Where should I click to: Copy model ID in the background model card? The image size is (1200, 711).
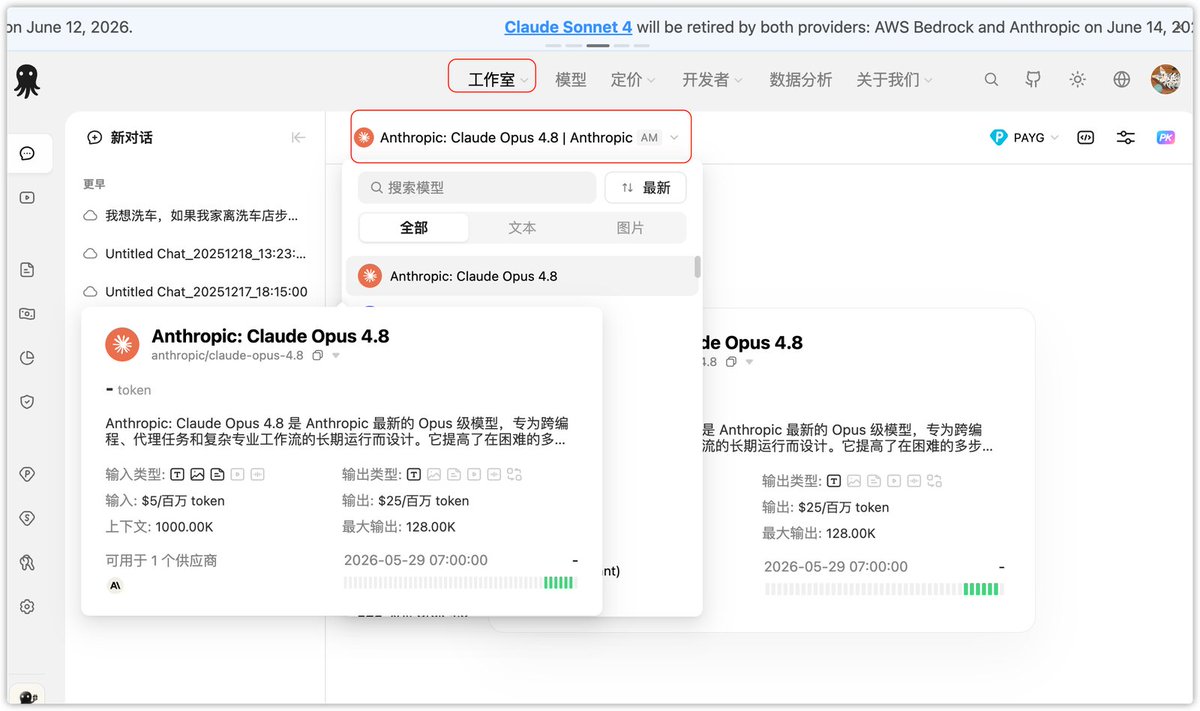732,362
